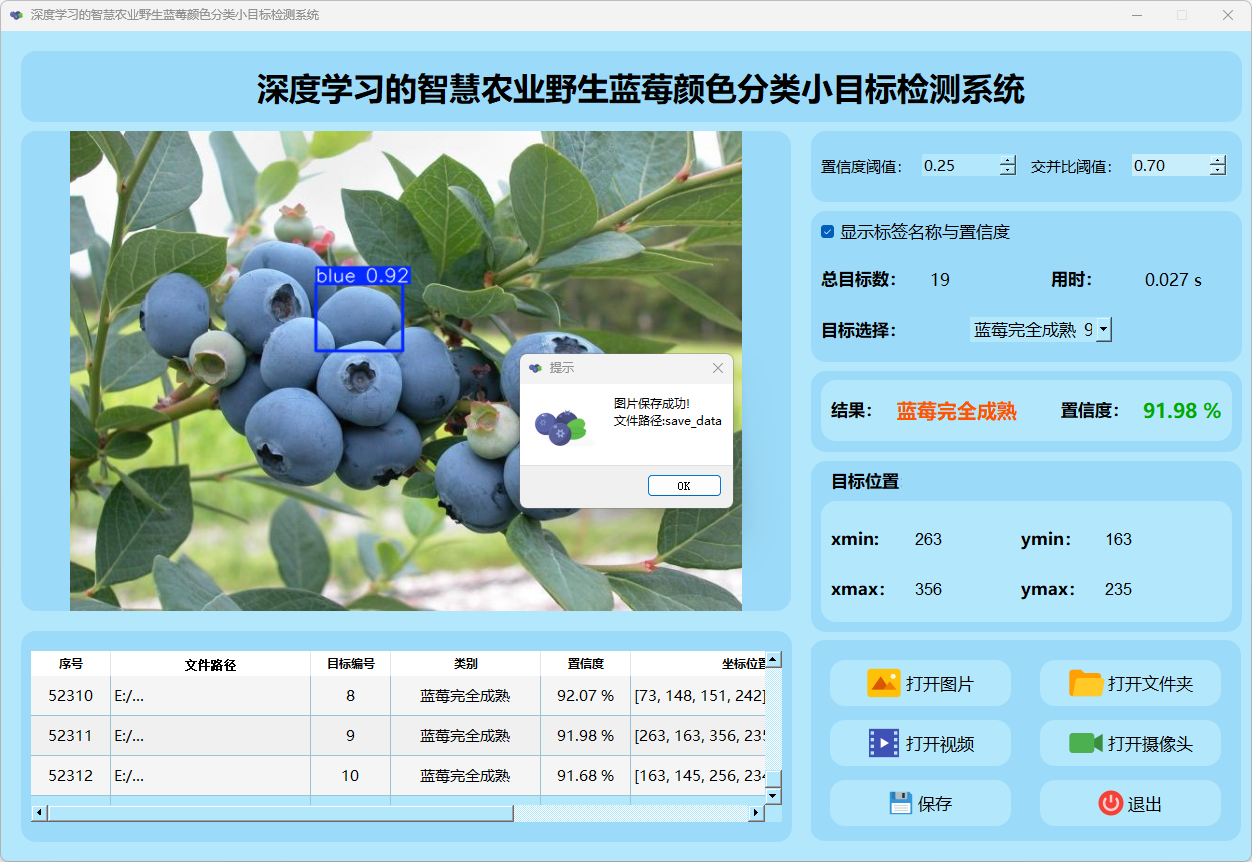
Task: Click the 文件路径 column header
Action: pos(211,664)
